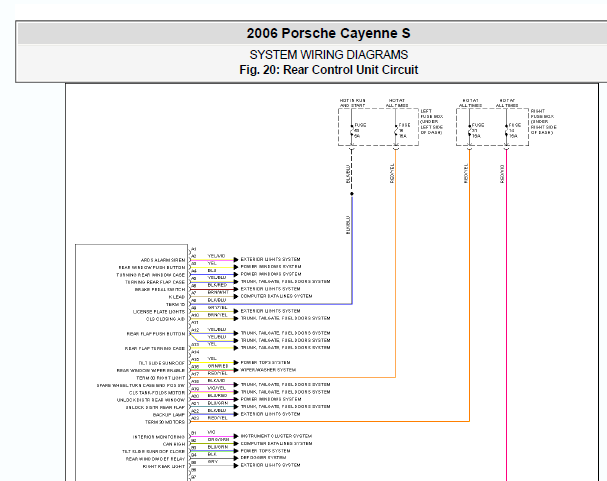
Task: Click the 'WIPER/WASHER SYSTEM' destination
Action: (x=268, y=370)
